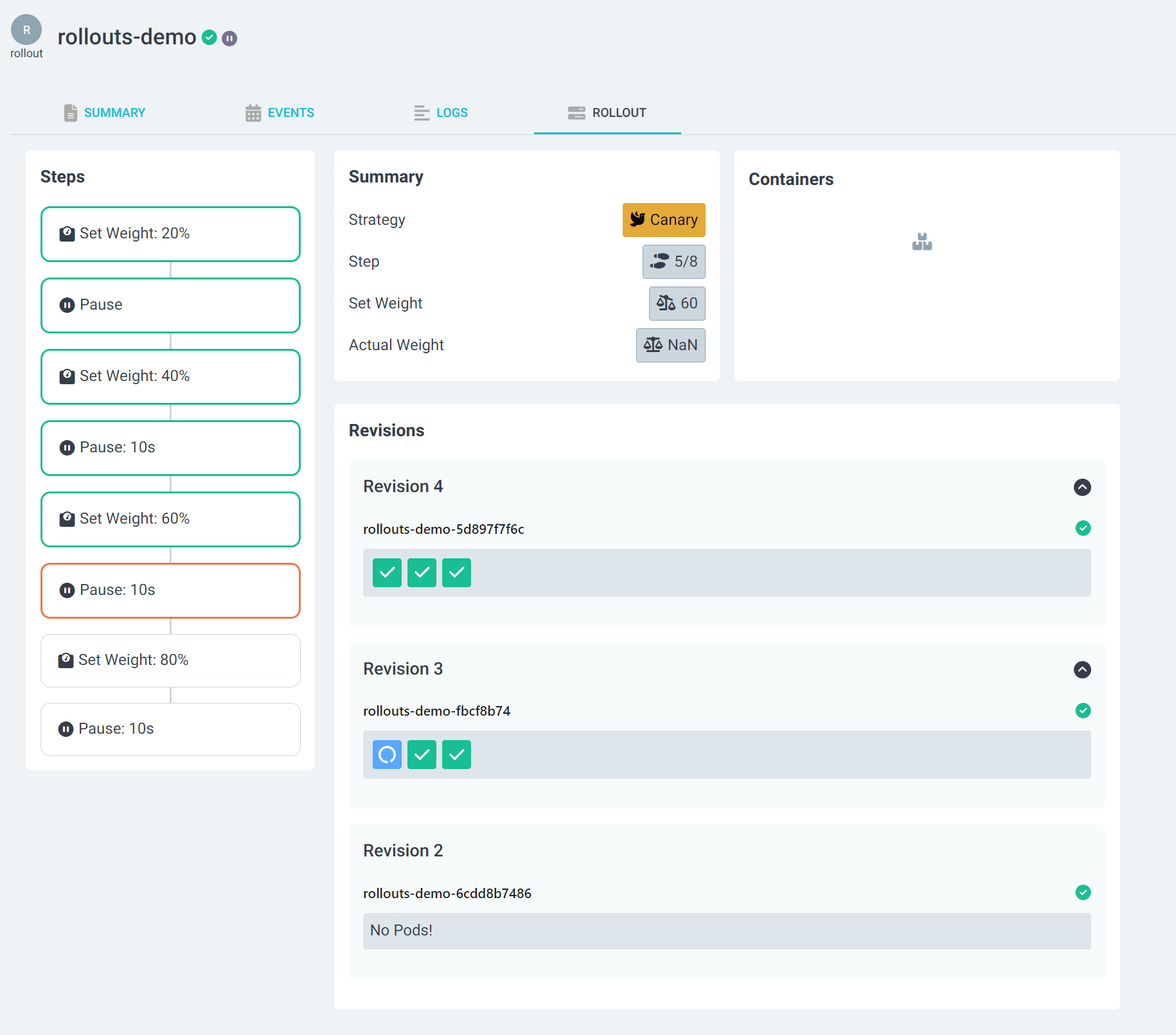Collapse Revision 3 using its chevron
This screenshot has width=1176, height=1035.
click(1082, 669)
